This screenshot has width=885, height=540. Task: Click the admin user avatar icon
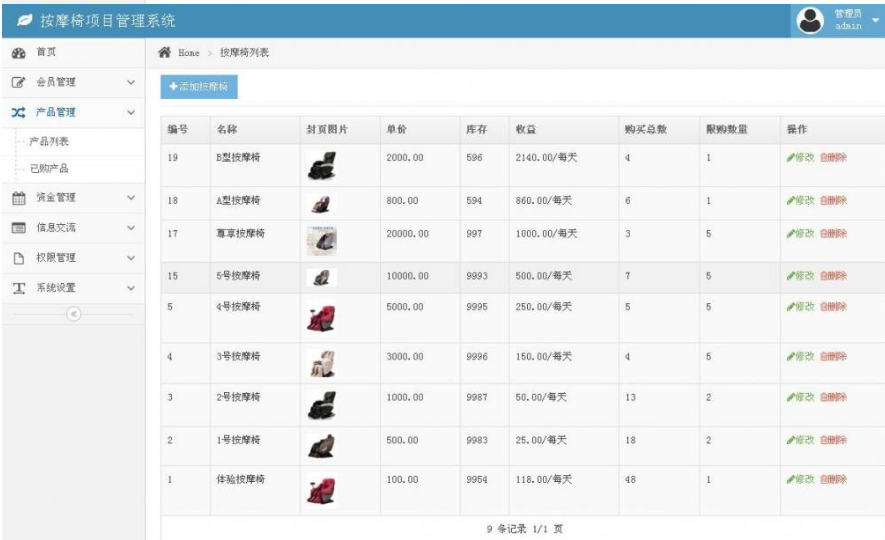tap(810, 20)
